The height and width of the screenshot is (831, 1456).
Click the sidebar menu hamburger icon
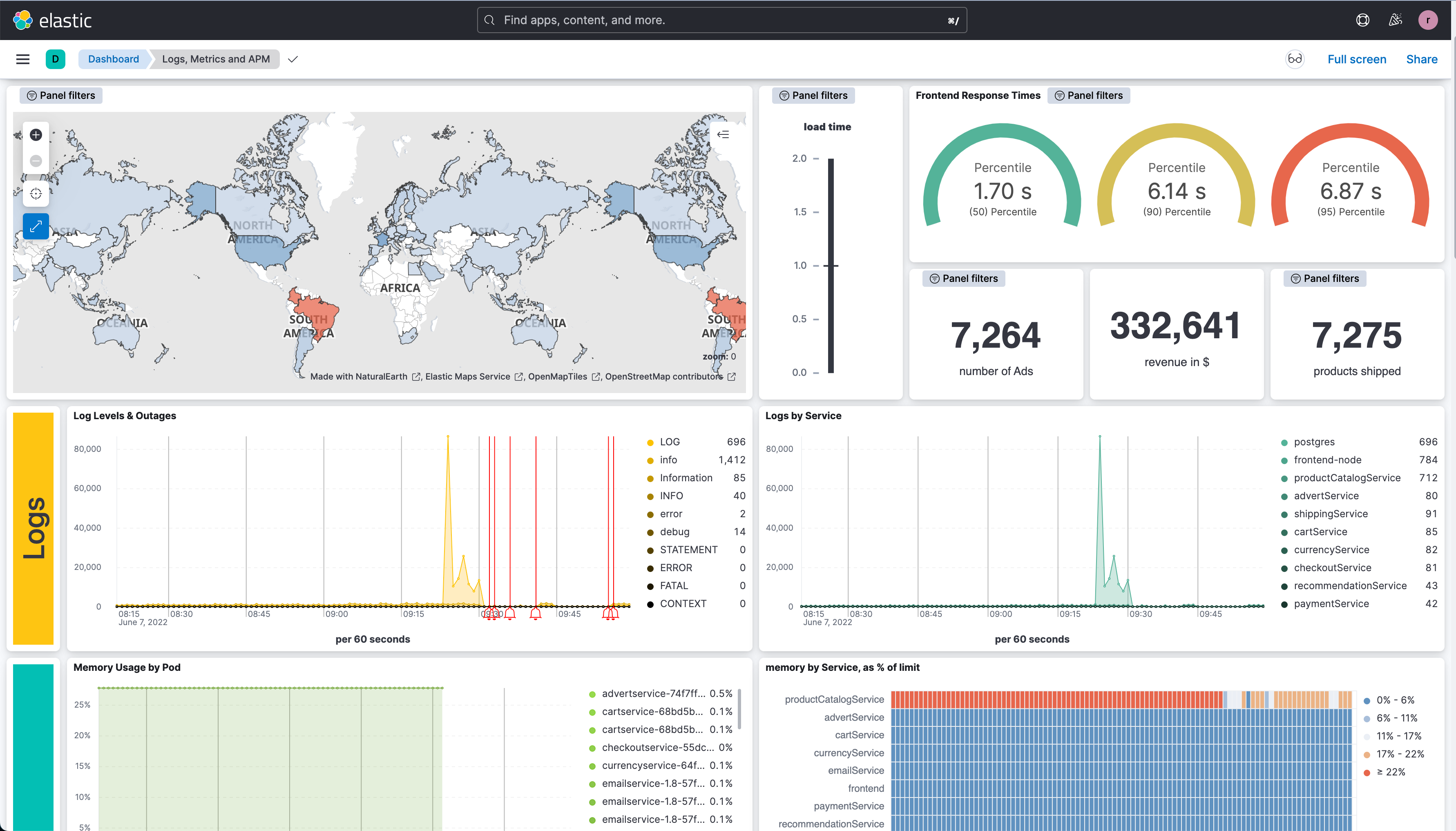pyautogui.click(x=22, y=58)
